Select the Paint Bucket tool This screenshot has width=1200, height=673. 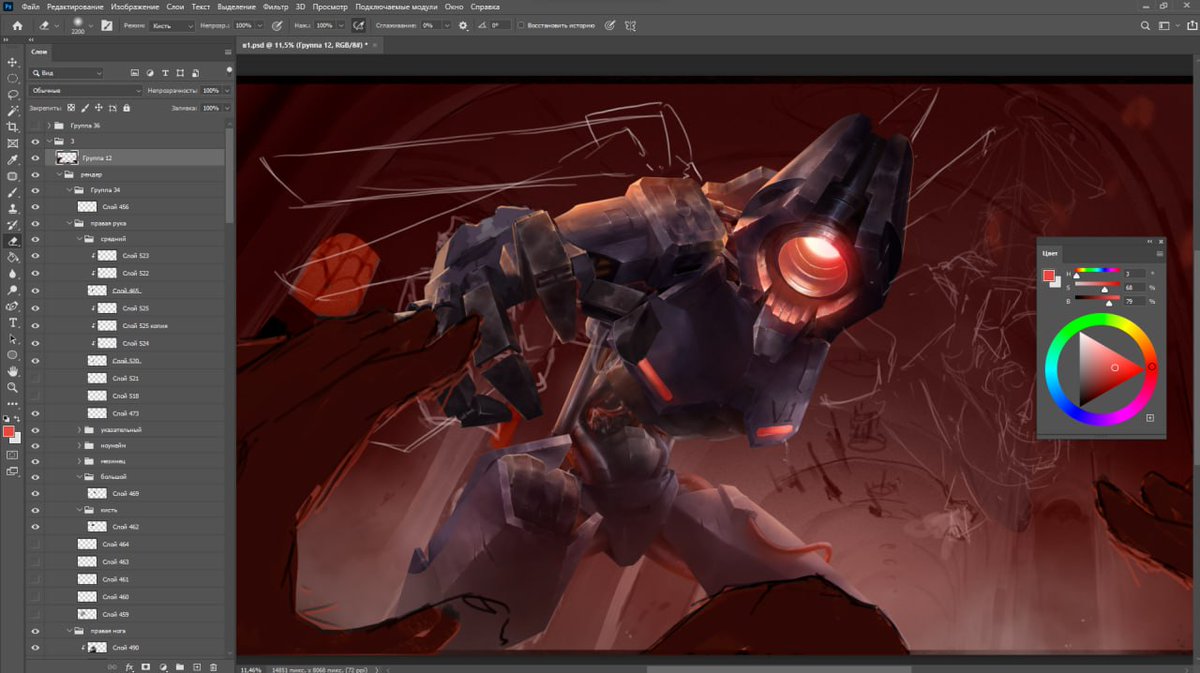pos(12,257)
